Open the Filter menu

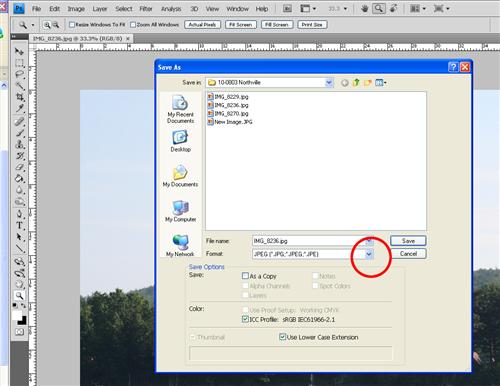[146, 9]
